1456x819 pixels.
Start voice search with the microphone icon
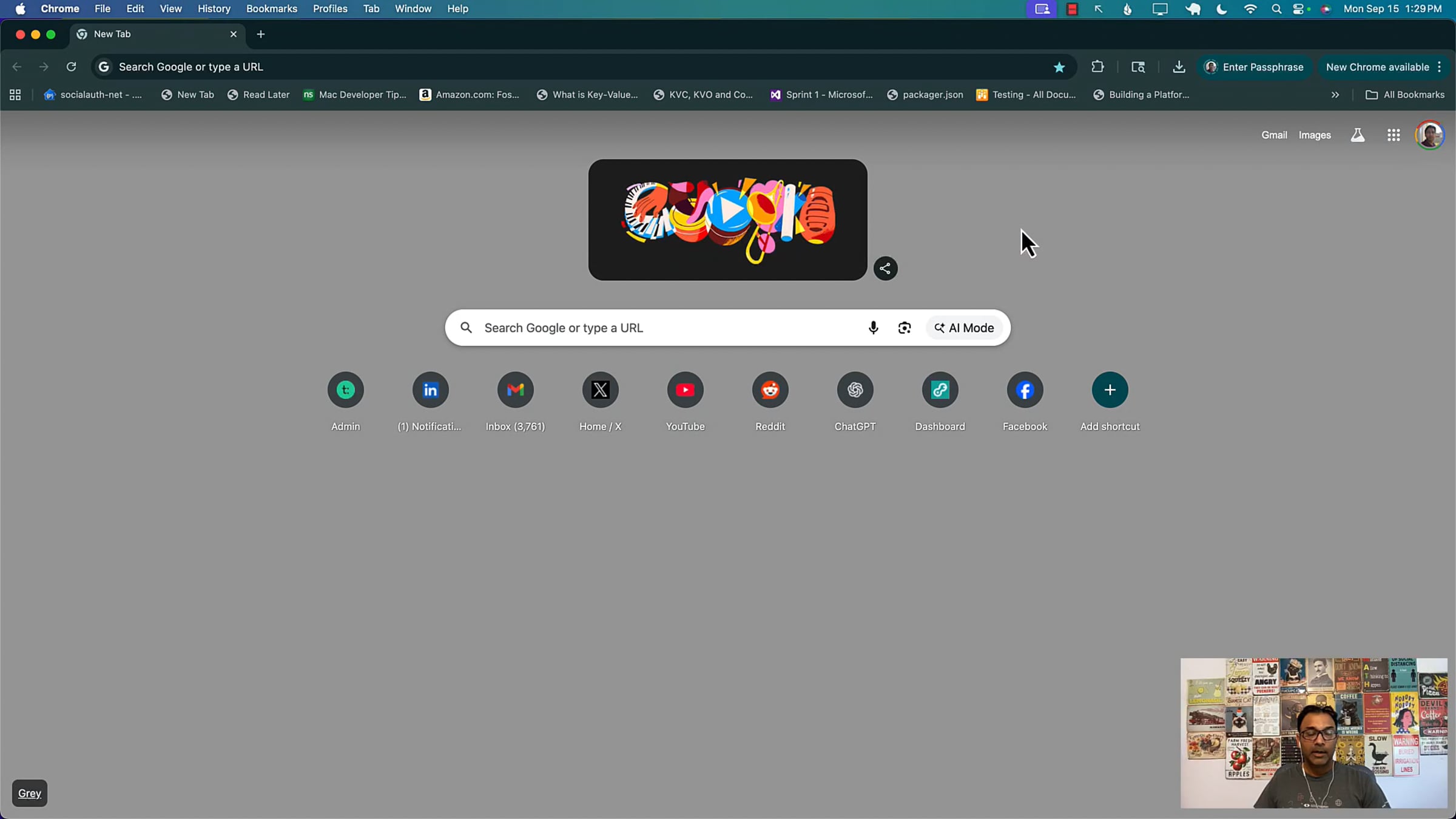(873, 328)
